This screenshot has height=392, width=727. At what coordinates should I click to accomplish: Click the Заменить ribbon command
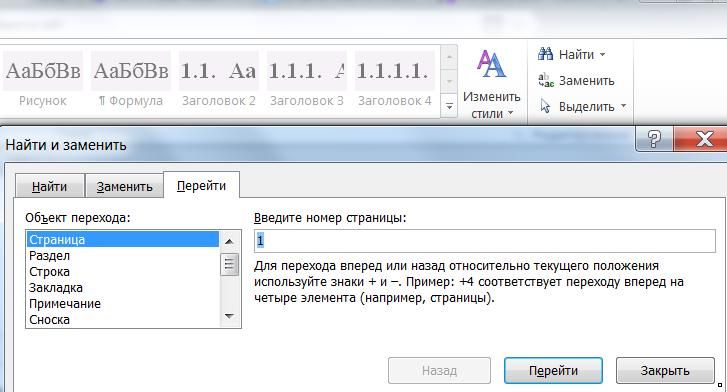point(587,81)
